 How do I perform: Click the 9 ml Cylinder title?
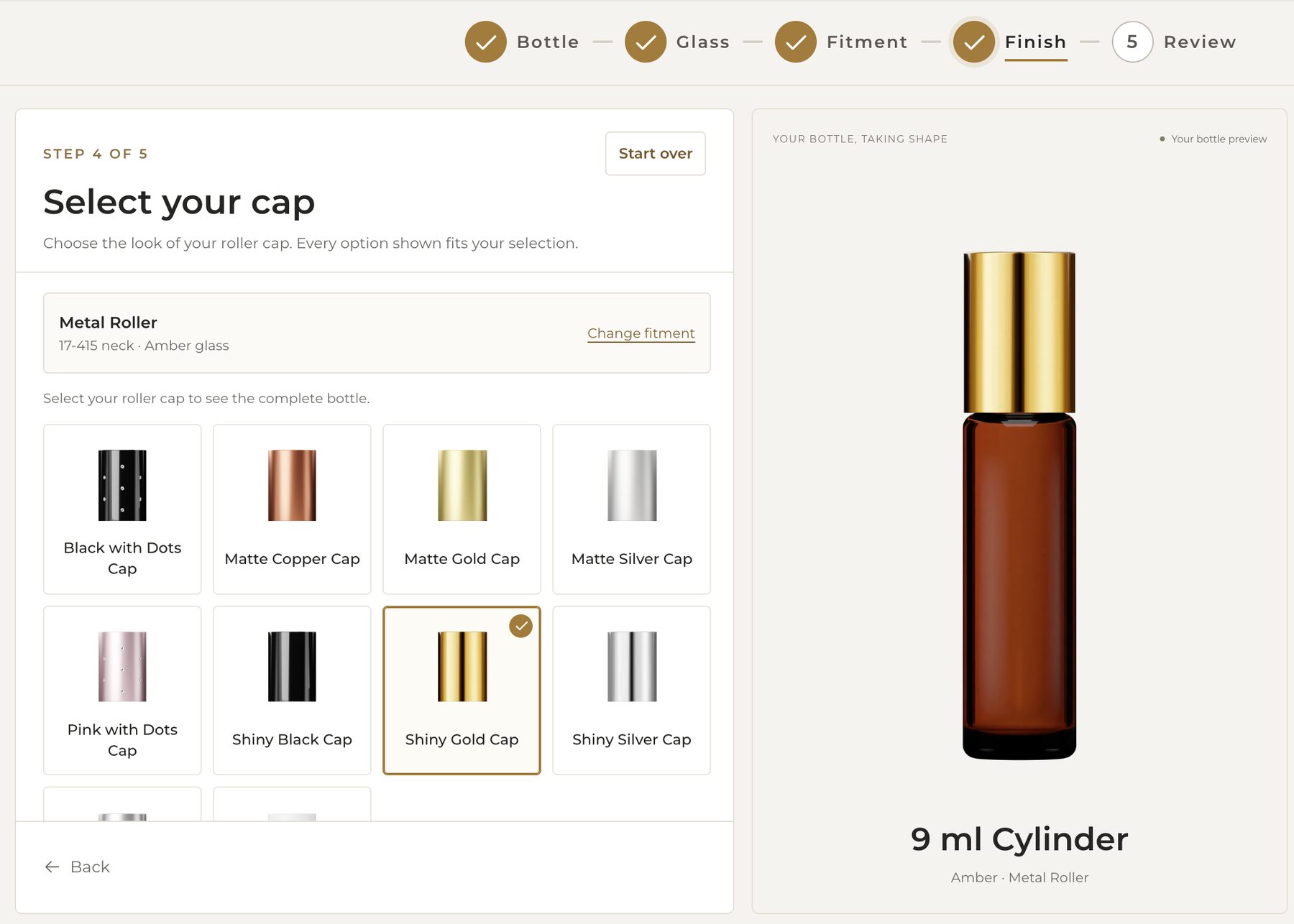[1019, 838]
